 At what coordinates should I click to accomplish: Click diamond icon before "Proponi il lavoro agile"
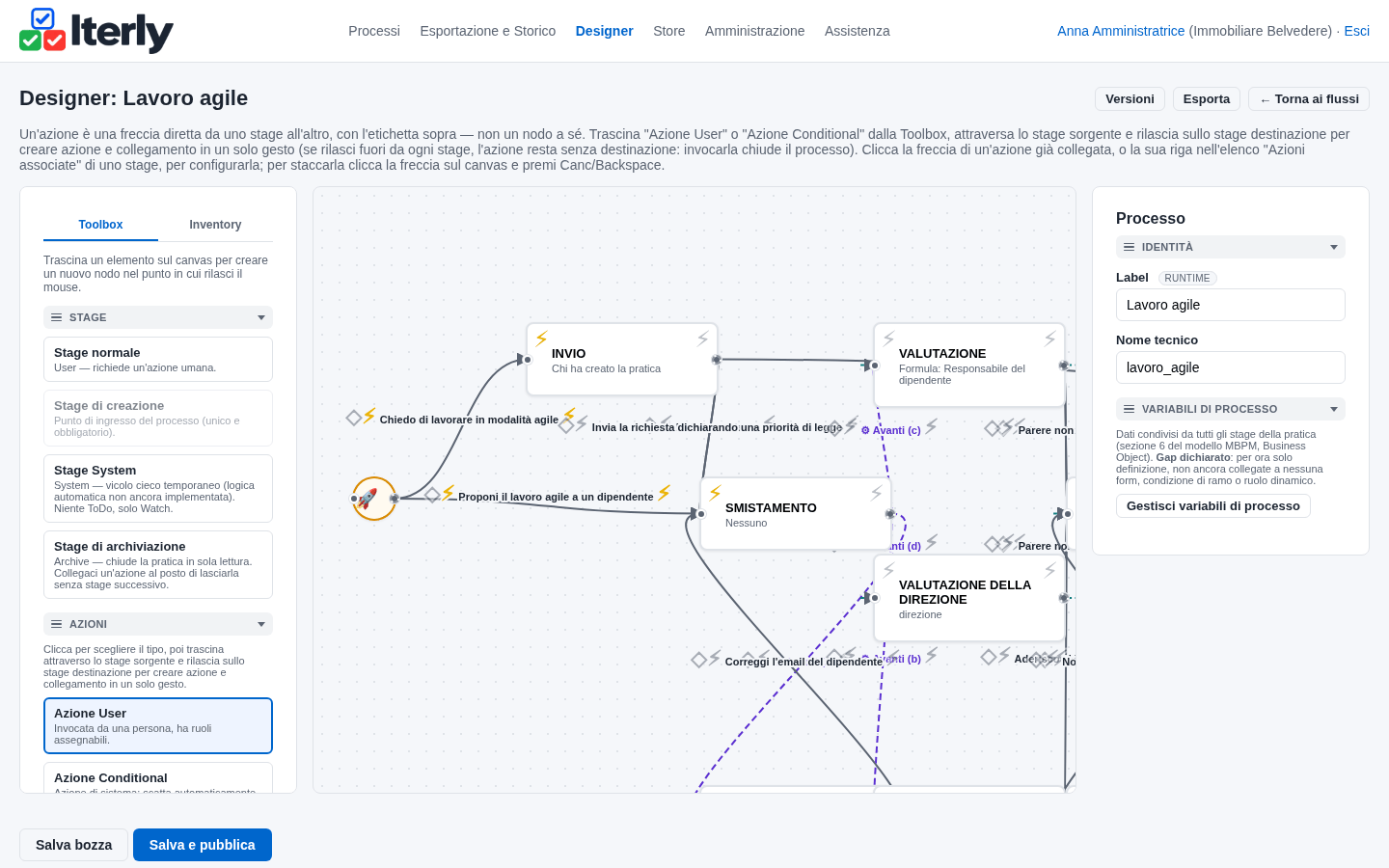tap(432, 495)
